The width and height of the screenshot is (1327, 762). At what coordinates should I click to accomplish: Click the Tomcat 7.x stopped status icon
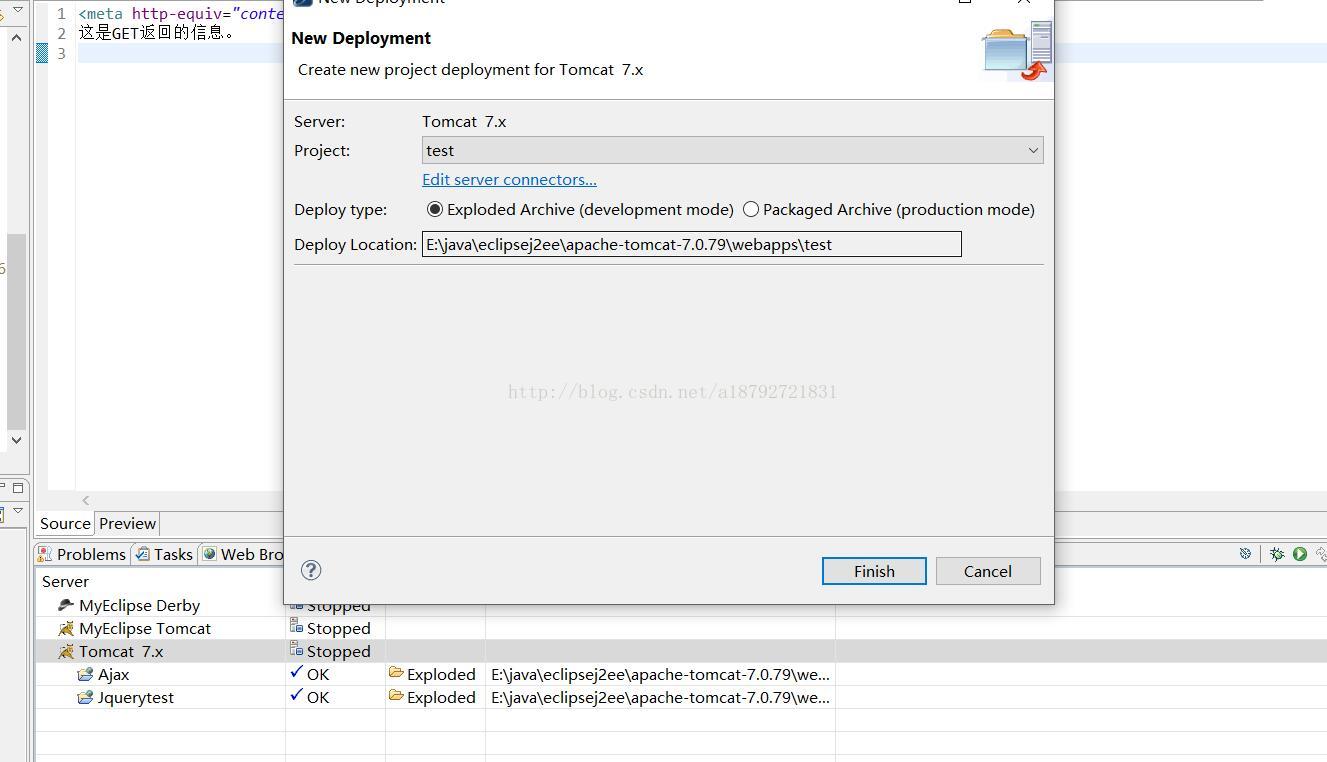tap(296, 649)
